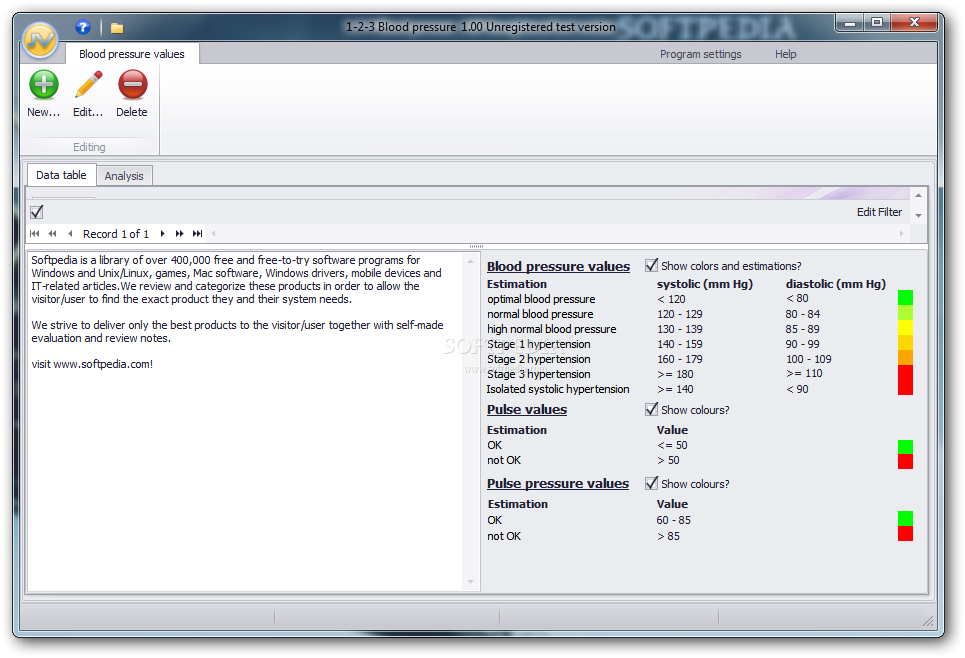Screen dimensions: 965x658
Task: Click the horizontal splitter grip above the panels
Action: (x=476, y=246)
